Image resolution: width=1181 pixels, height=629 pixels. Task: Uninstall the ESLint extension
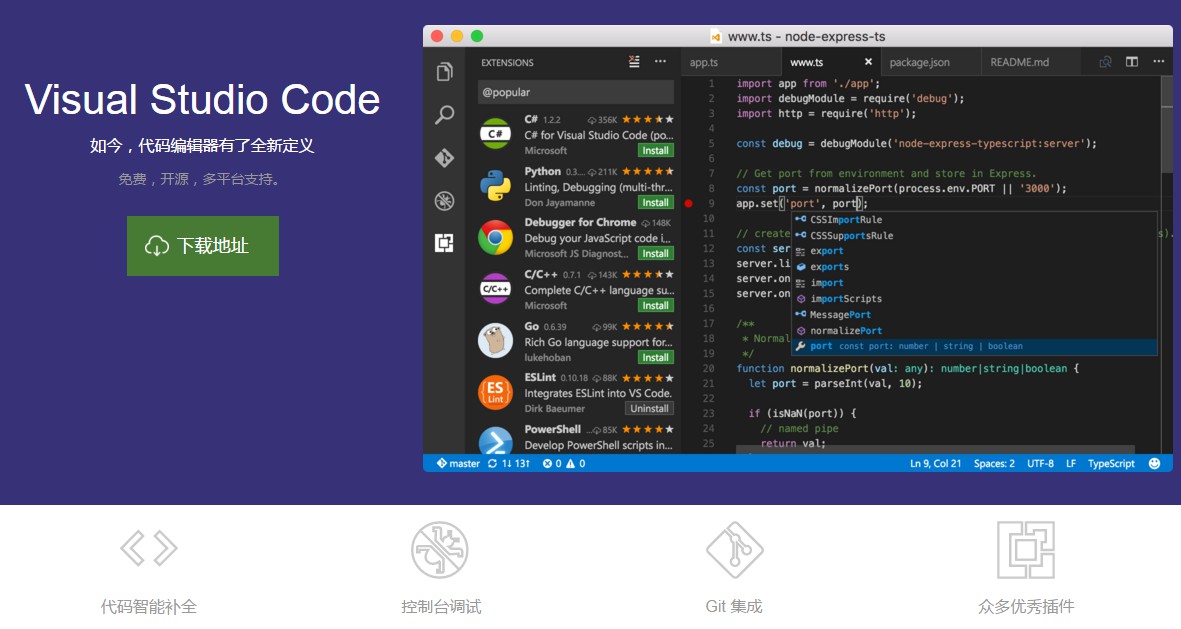[649, 409]
